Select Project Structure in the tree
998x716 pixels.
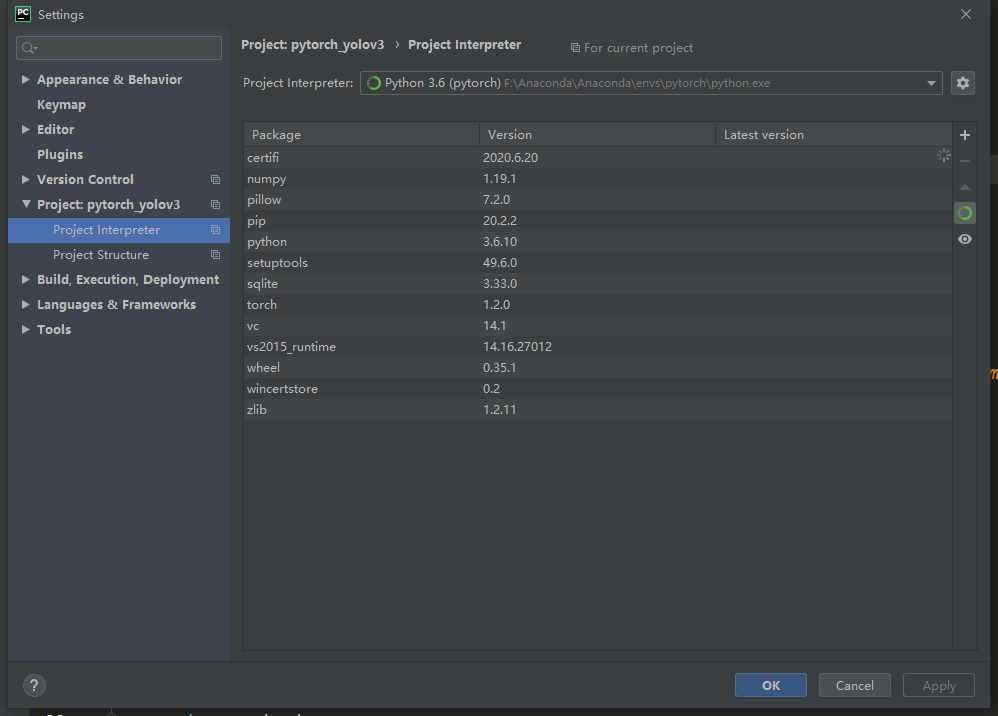(x=119, y=255)
